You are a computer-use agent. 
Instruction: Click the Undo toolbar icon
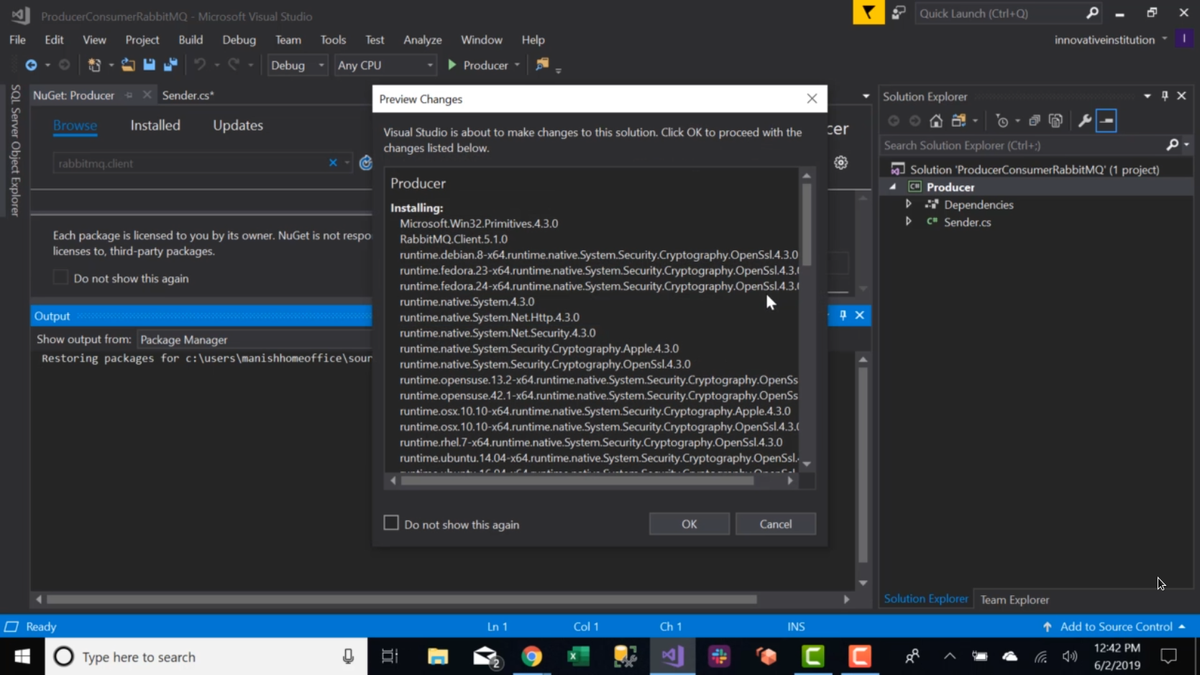coord(200,65)
